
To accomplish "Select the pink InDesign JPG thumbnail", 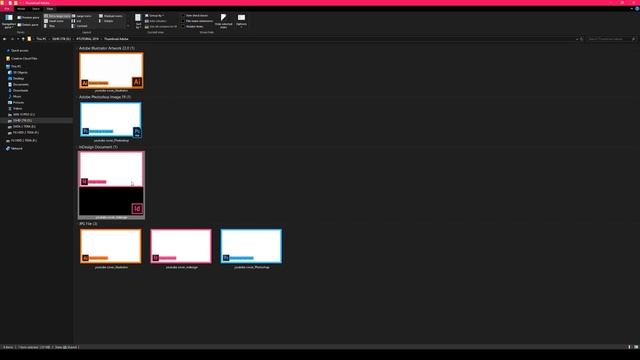I will pos(181,246).
